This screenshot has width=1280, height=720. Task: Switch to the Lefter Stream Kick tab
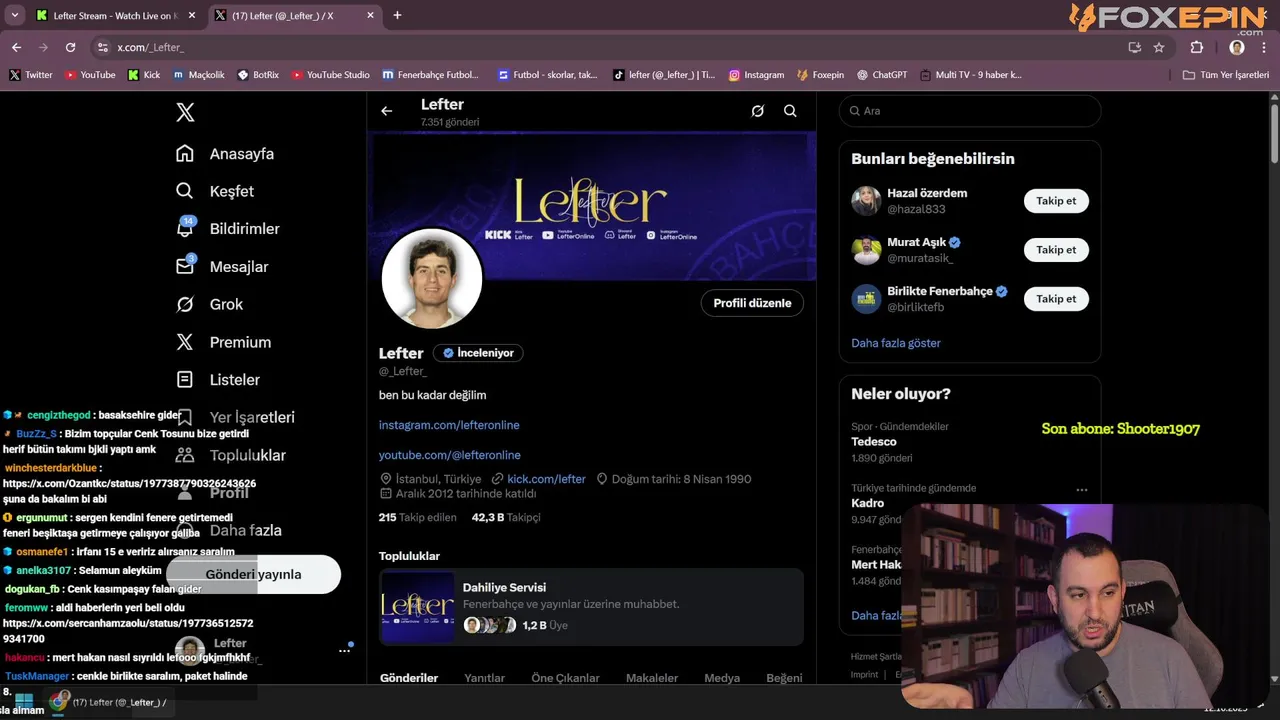(116, 16)
